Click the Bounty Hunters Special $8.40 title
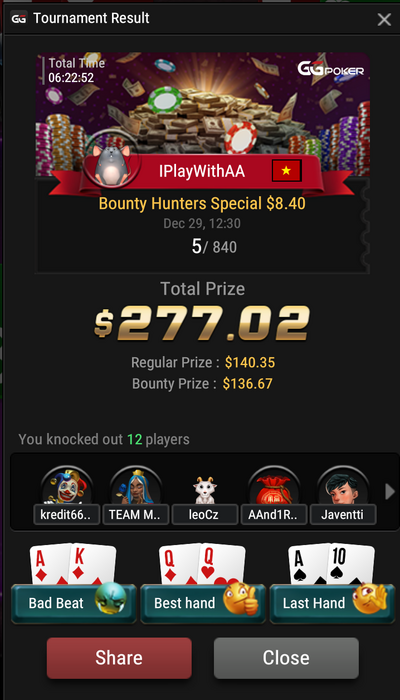400x700 pixels. 202,204
